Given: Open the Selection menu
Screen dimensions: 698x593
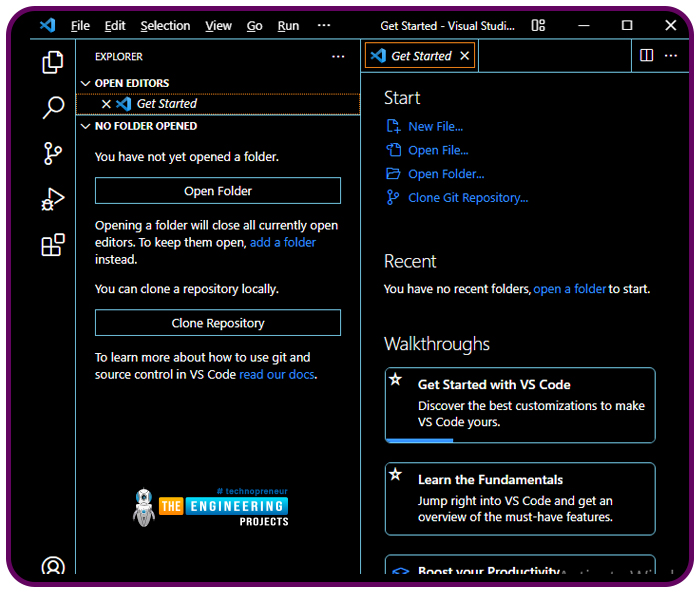Looking at the screenshot, I should (x=165, y=26).
